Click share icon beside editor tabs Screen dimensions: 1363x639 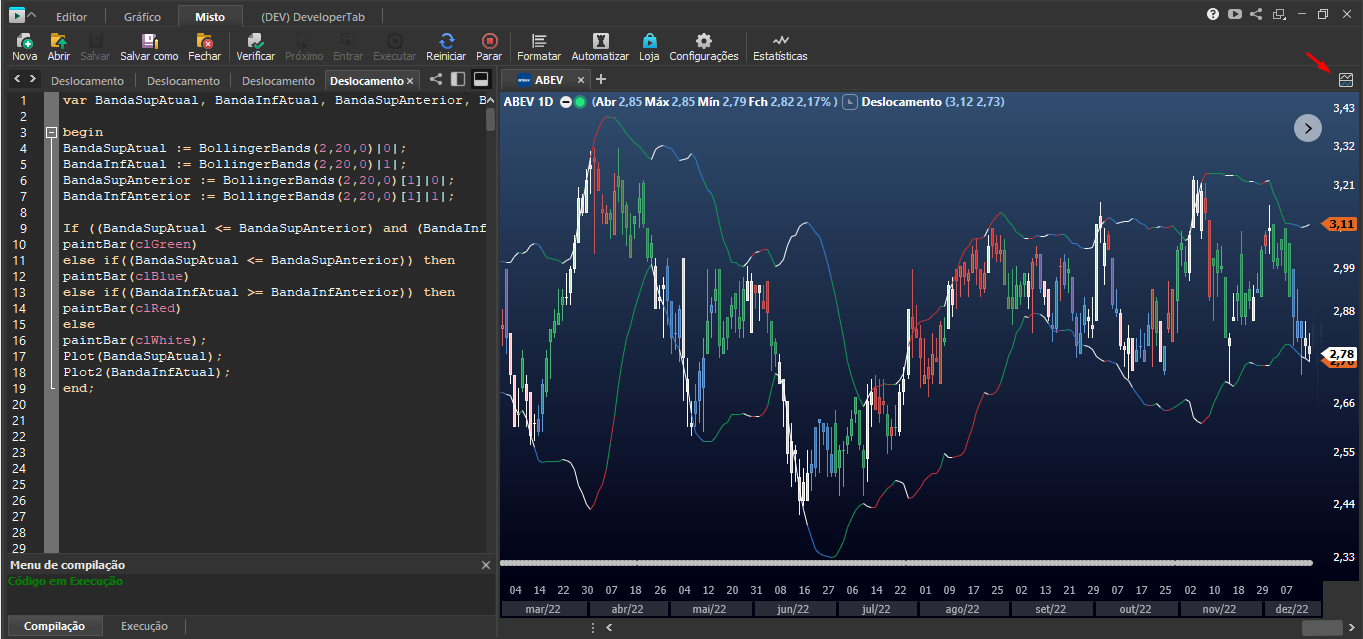click(436, 79)
